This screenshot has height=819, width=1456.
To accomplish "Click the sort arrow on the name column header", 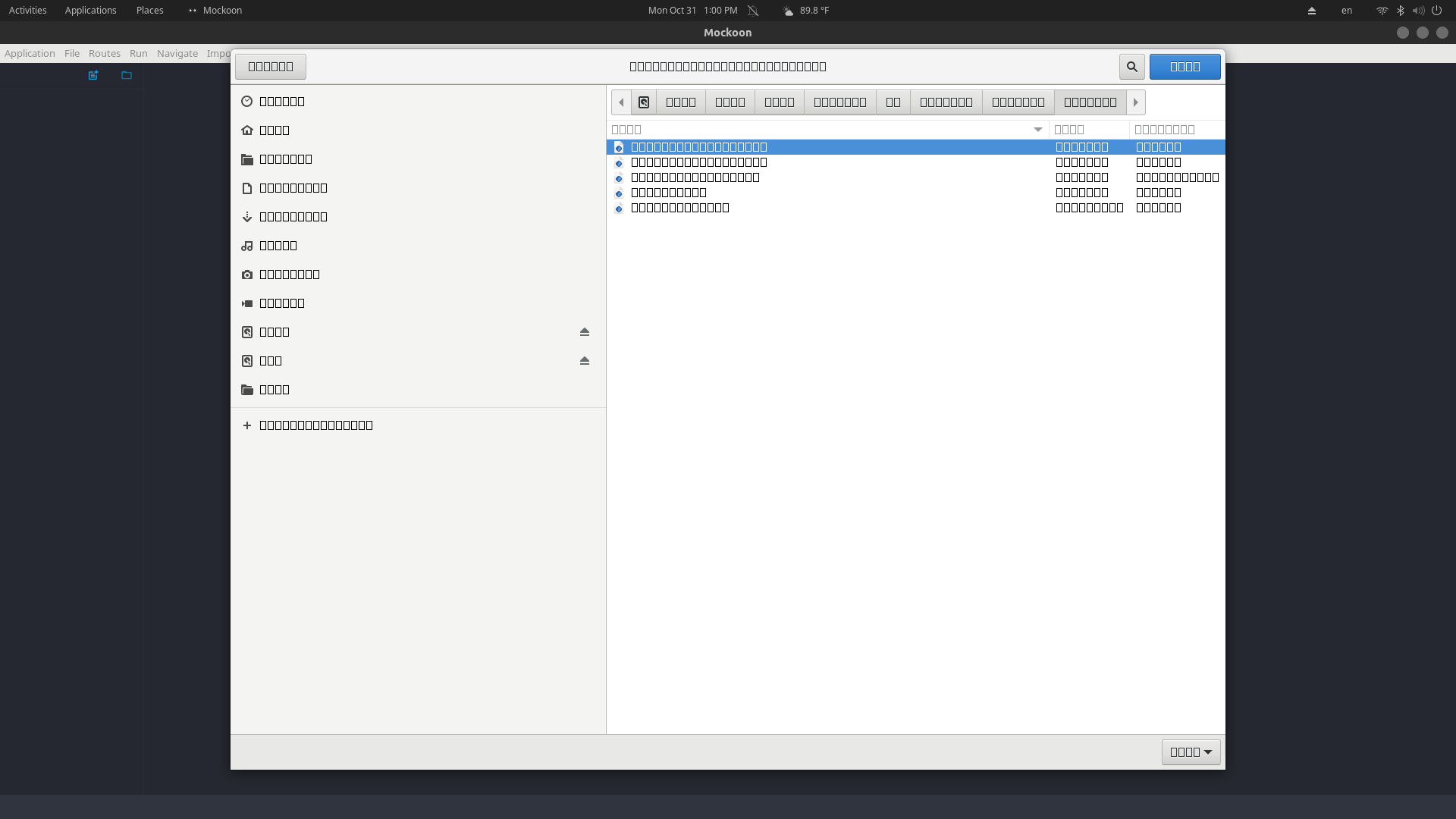I will pyautogui.click(x=1037, y=130).
